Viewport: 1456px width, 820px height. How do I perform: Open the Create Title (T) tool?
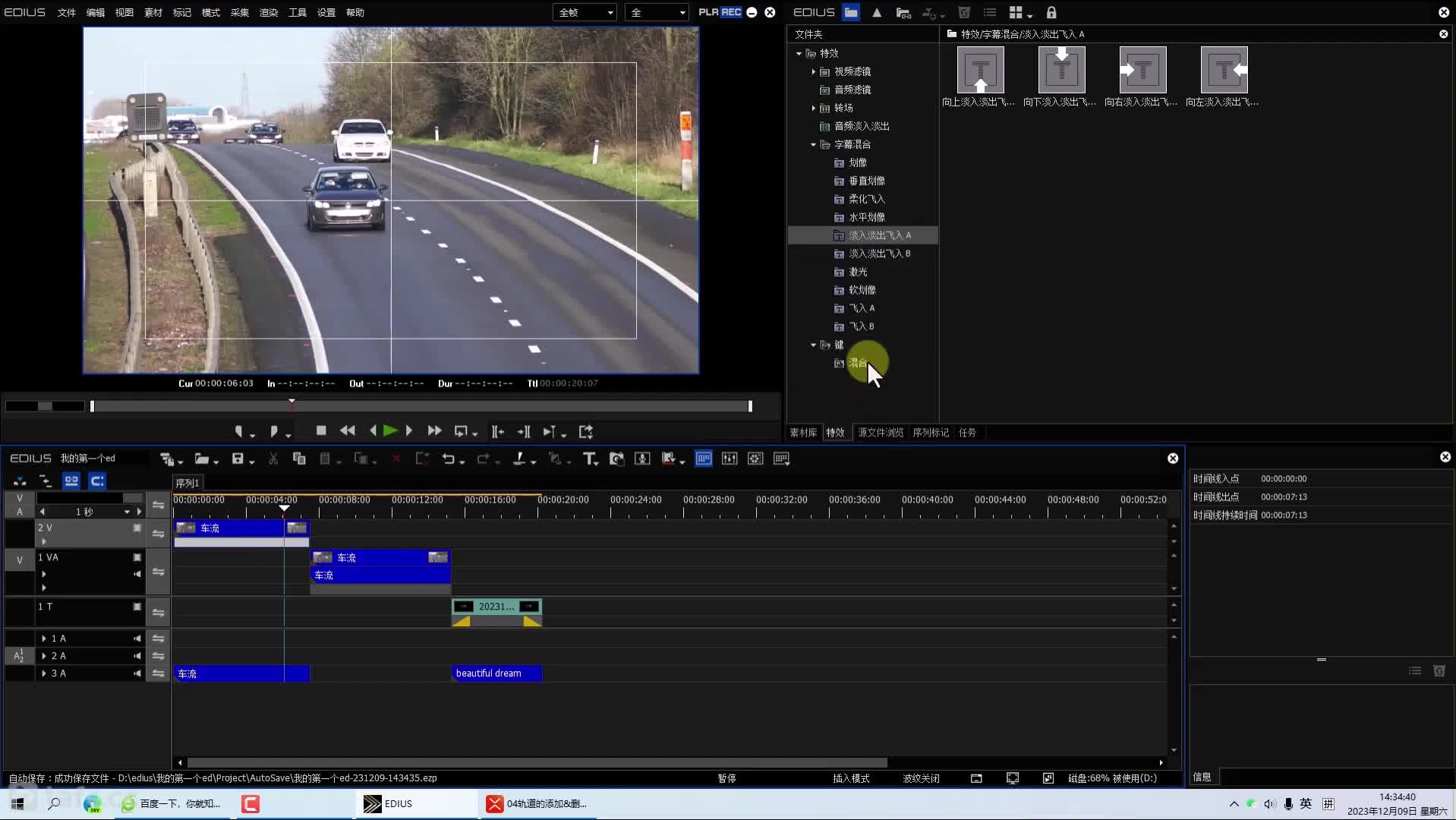point(589,459)
